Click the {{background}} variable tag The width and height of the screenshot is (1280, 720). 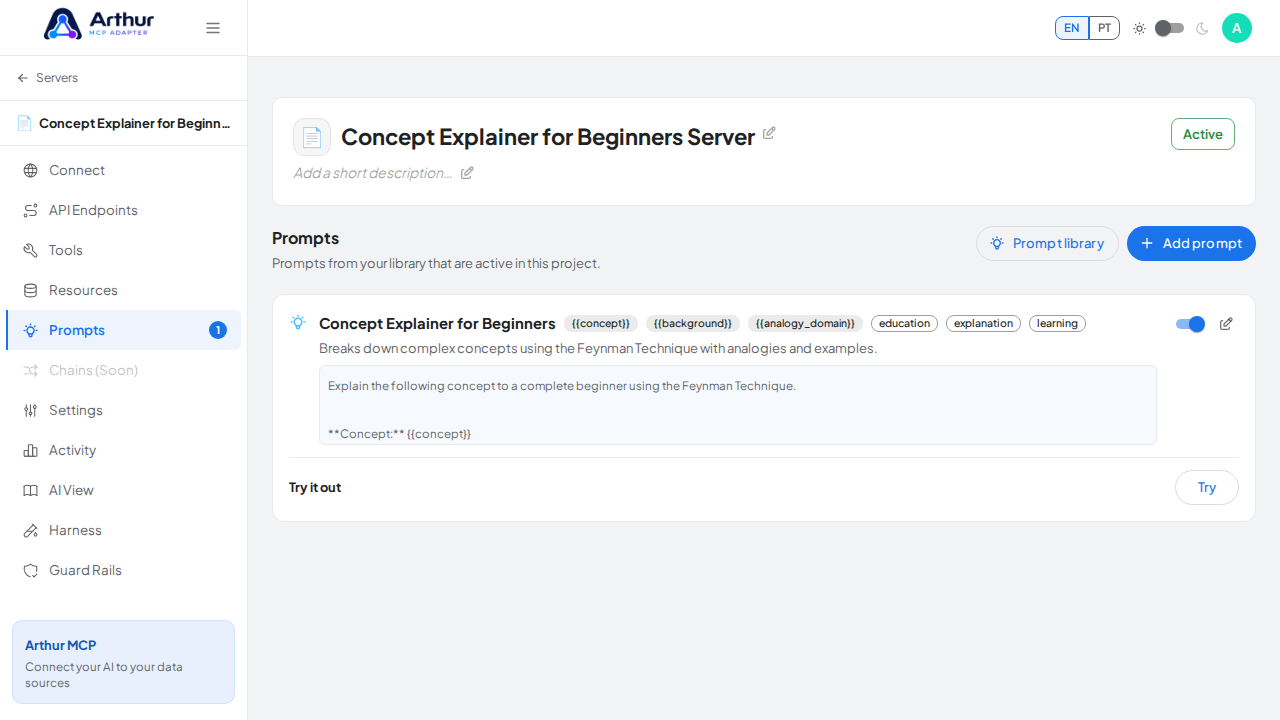693,323
